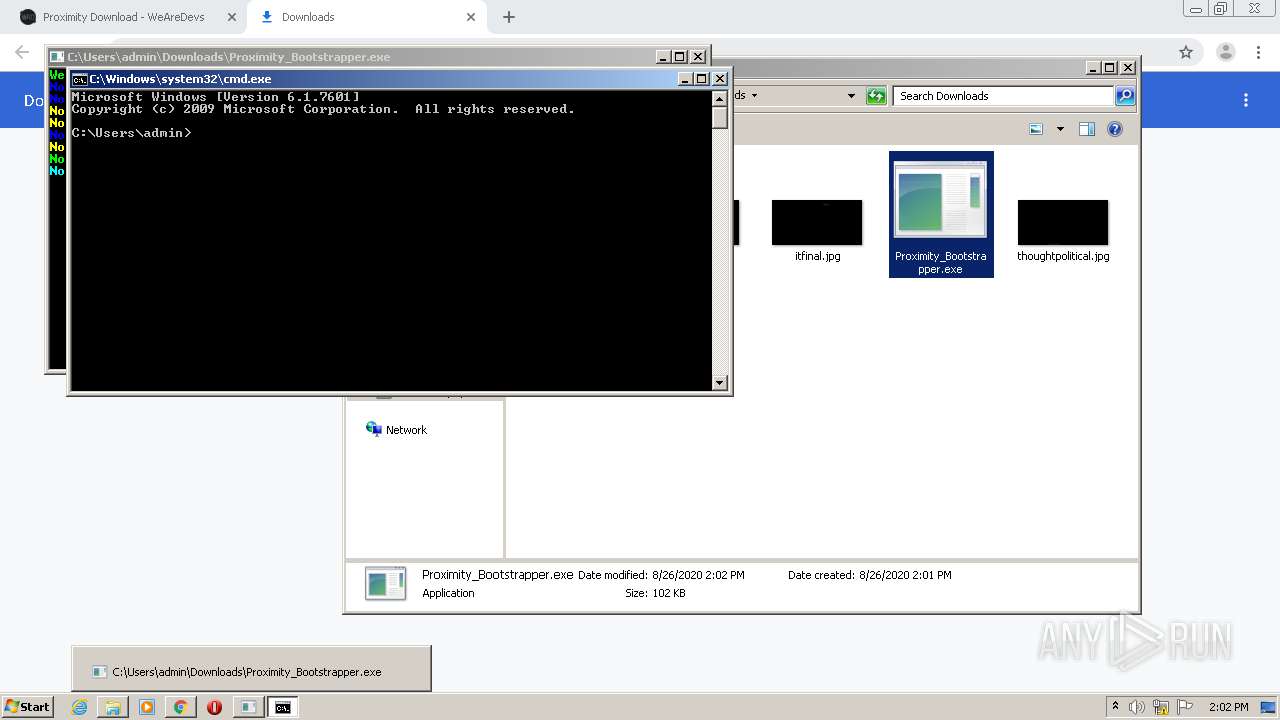The width and height of the screenshot is (1280, 720).
Task: Select the itfinal.jpg thumbnail
Action: point(817,222)
